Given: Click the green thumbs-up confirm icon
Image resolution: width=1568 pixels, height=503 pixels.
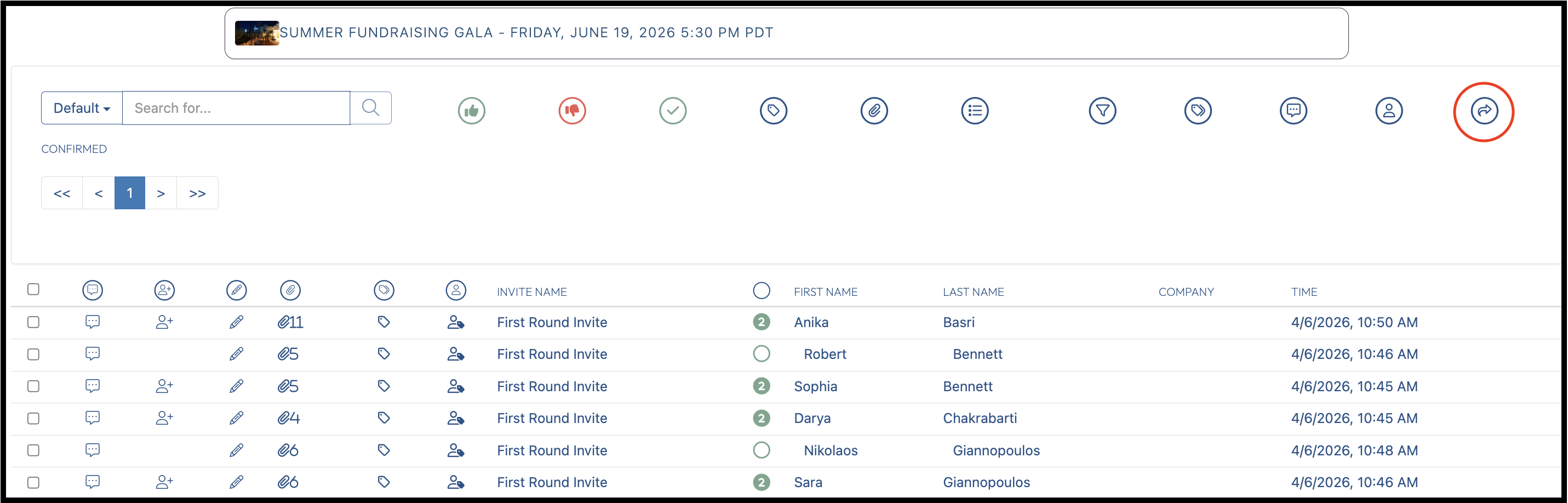Looking at the screenshot, I should point(471,111).
